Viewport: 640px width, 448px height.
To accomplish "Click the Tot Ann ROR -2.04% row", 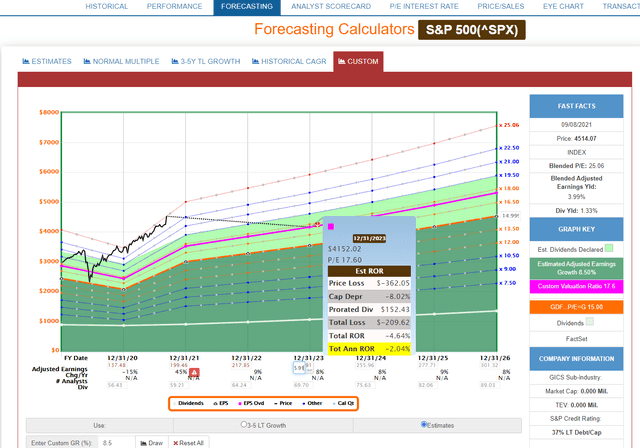I will tap(369, 349).
